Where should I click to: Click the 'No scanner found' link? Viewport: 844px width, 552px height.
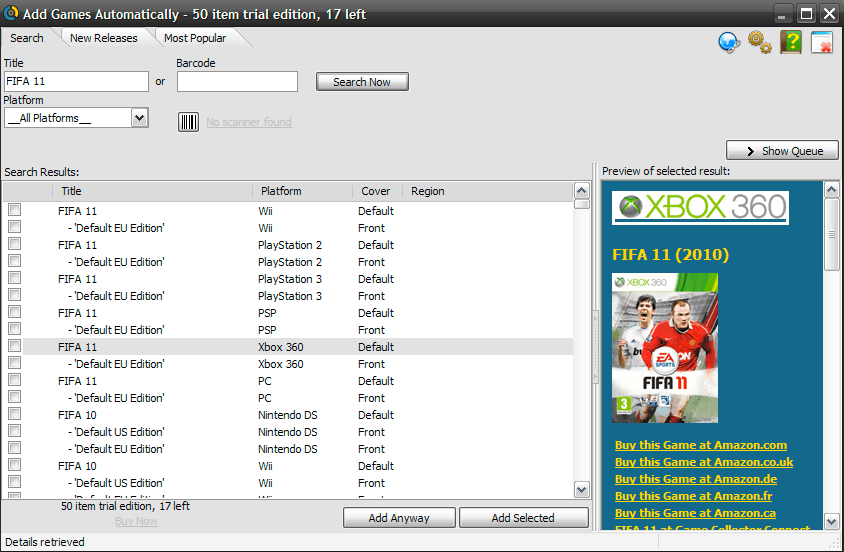point(249,122)
